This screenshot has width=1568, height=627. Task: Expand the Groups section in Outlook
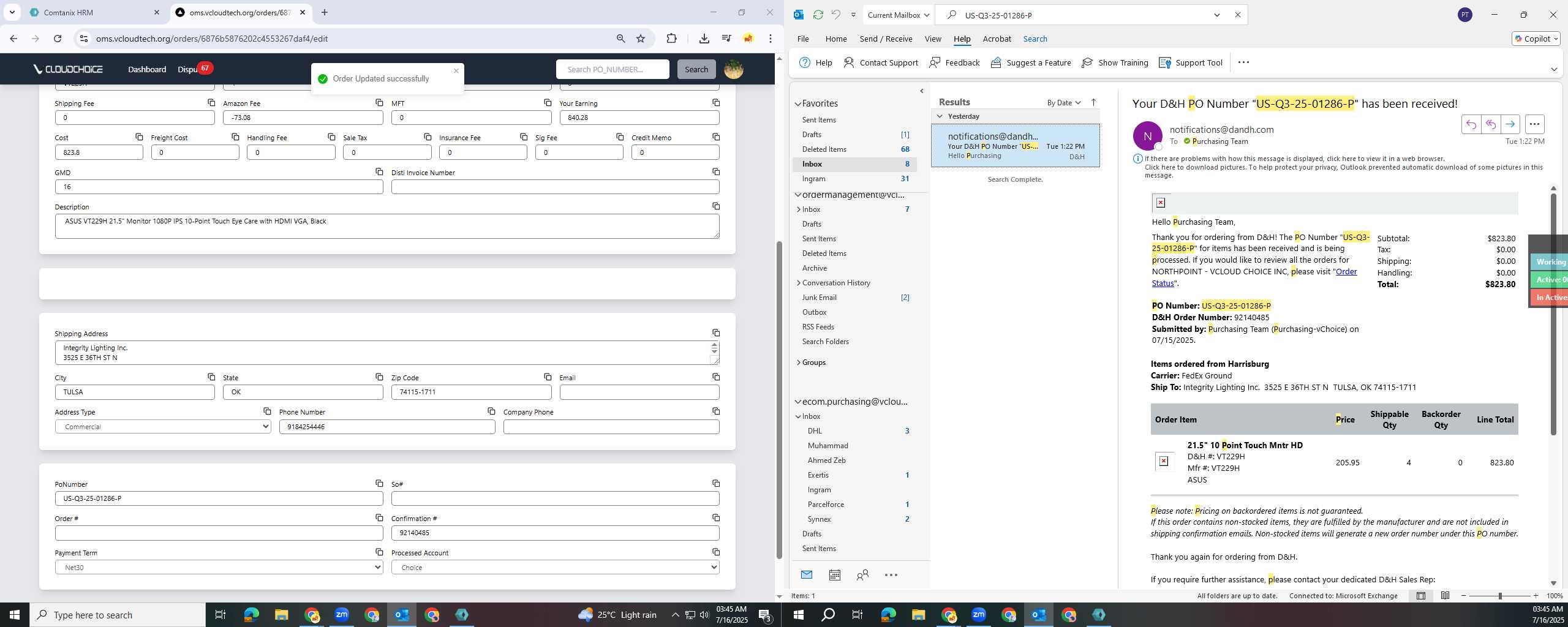tap(798, 362)
